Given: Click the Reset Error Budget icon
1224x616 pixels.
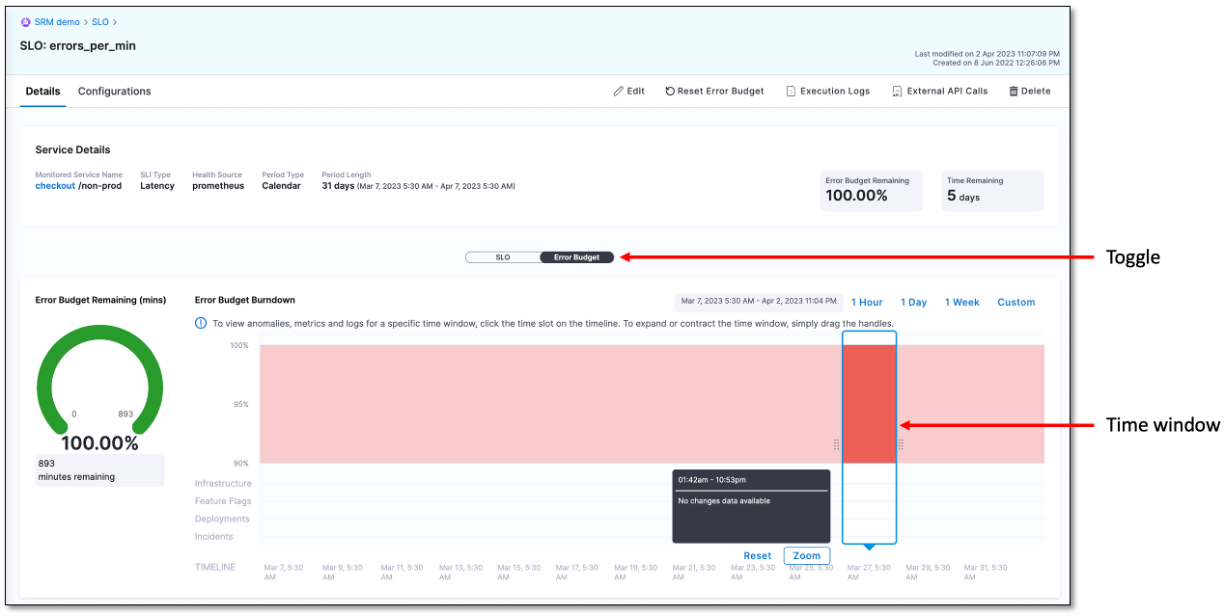Looking at the screenshot, I should coord(668,91).
